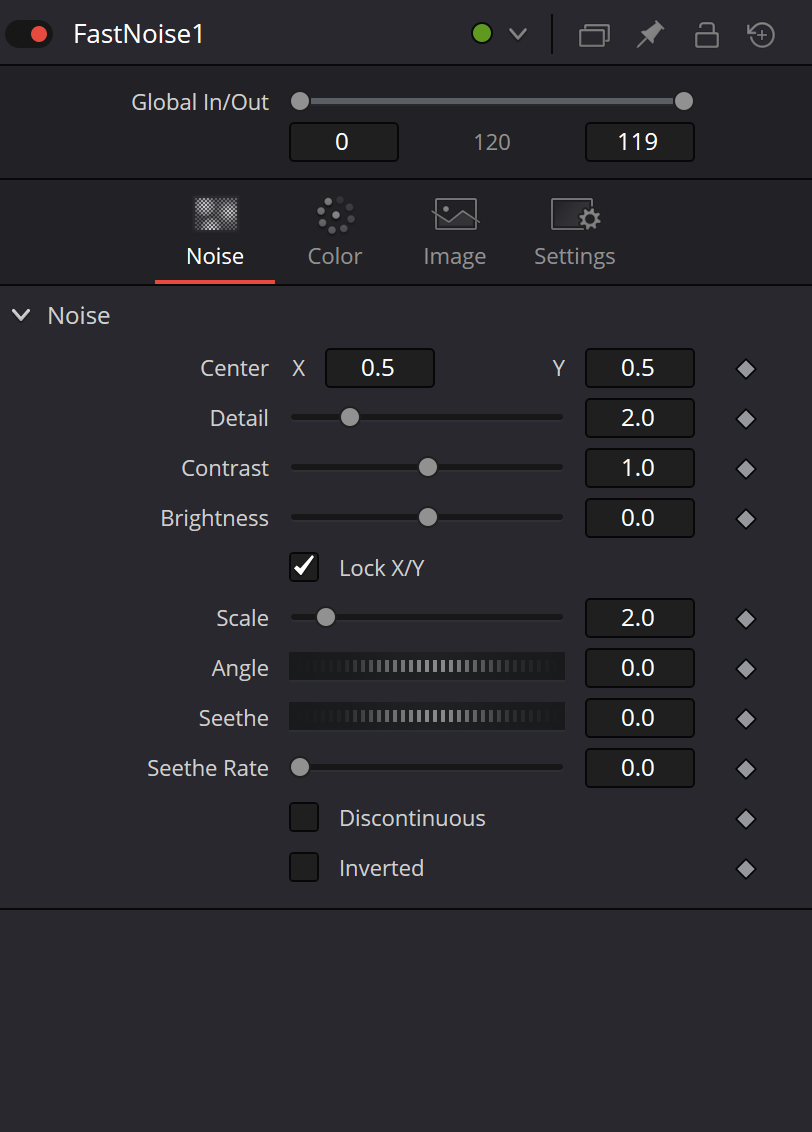Screen dimensions: 812x1132
Task: Click the Brightness value field
Action: (639, 518)
